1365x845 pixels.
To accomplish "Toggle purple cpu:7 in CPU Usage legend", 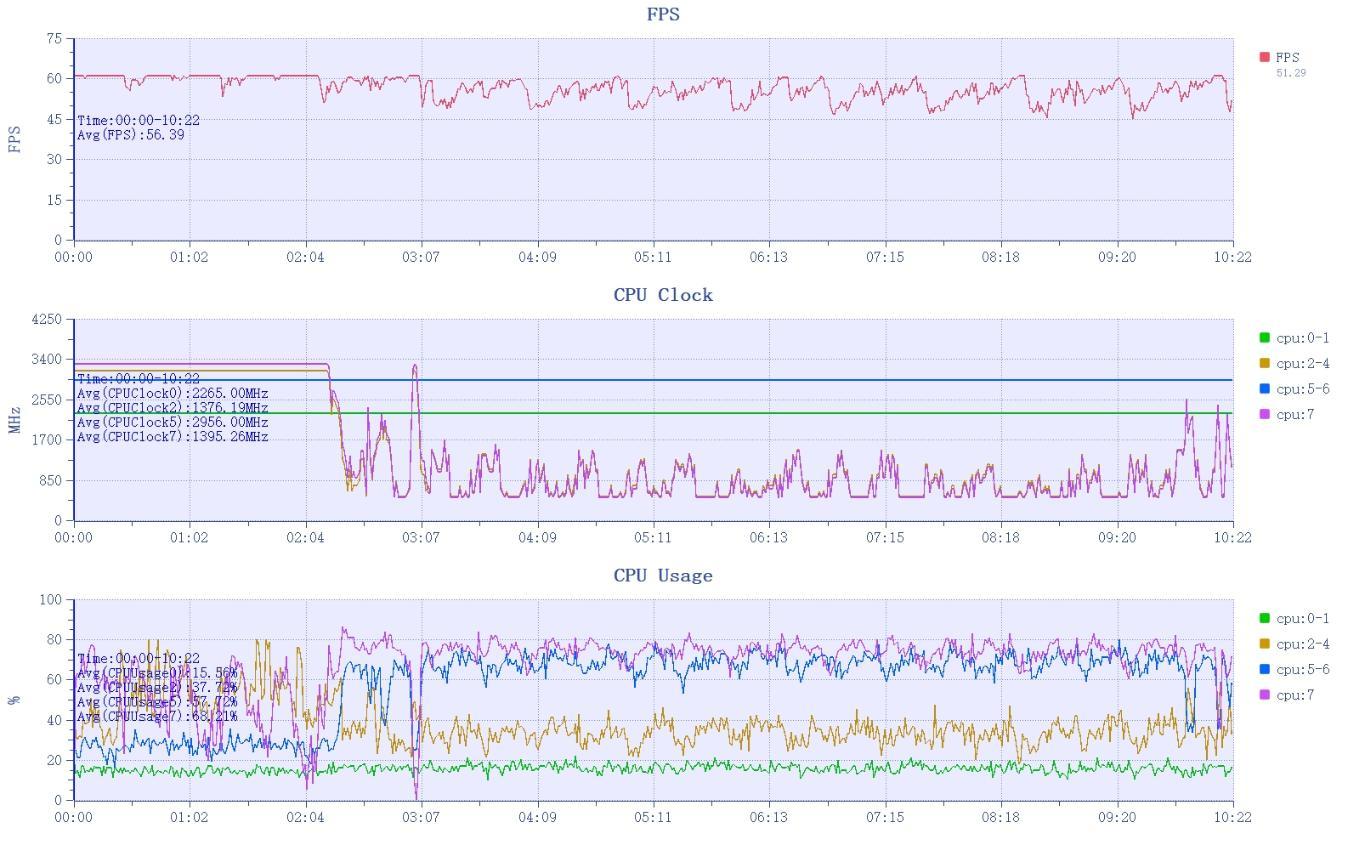I will point(1265,695).
